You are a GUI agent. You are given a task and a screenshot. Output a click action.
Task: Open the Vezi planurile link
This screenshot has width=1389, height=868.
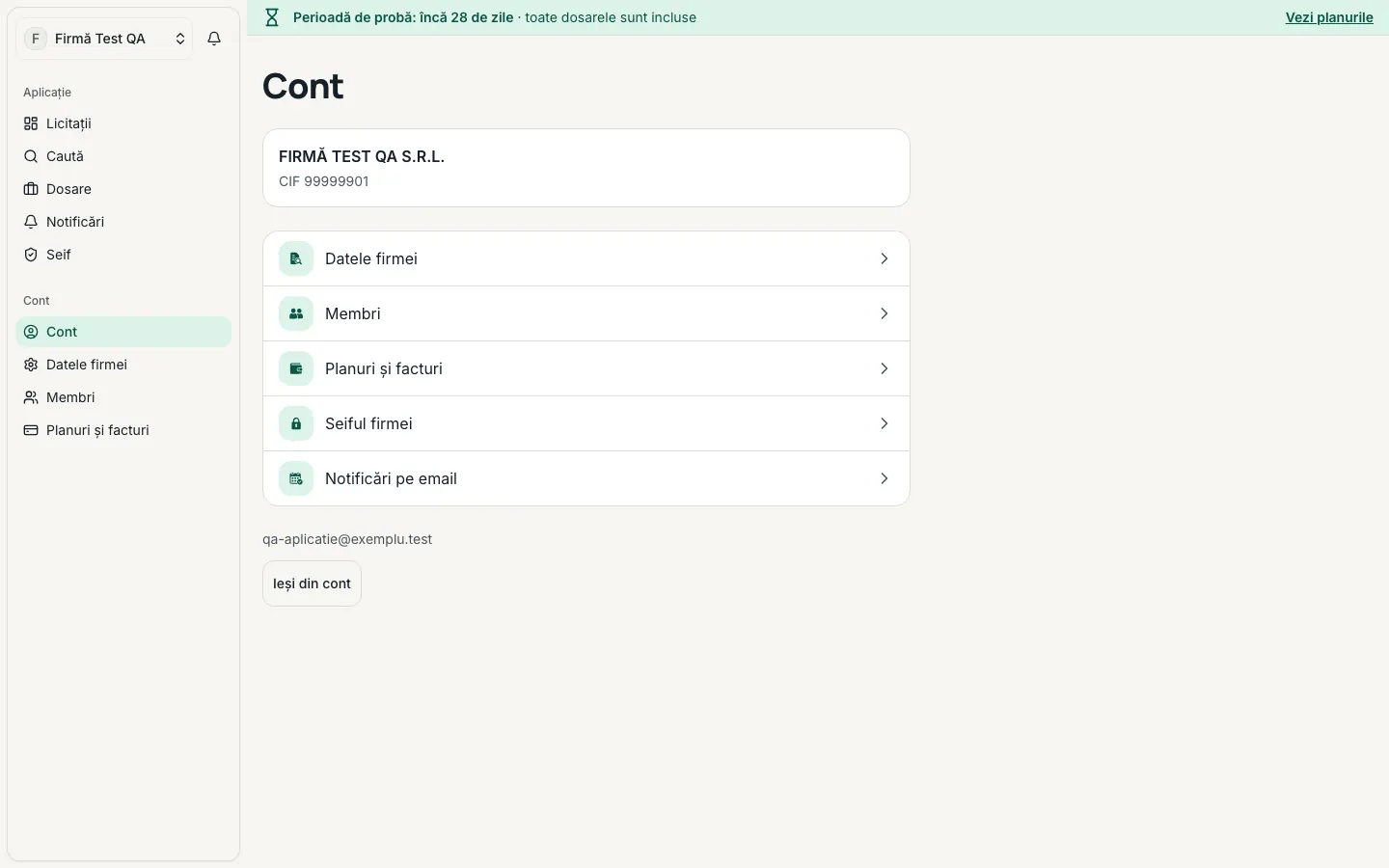pos(1329,17)
